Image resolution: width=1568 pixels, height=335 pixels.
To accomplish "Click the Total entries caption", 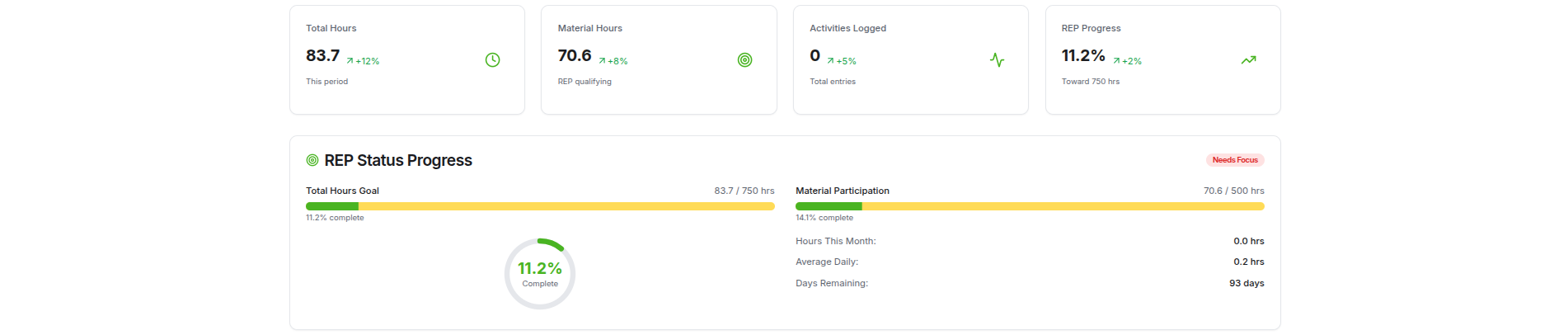I will pos(833,82).
